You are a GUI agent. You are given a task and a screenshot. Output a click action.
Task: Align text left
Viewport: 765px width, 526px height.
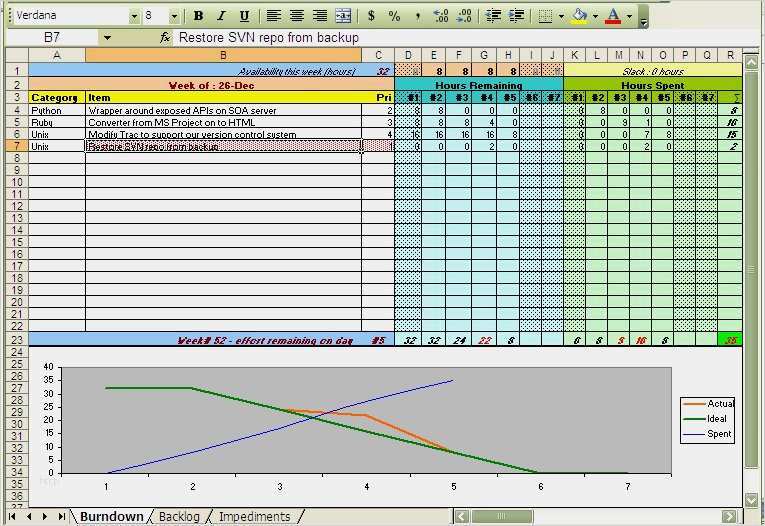tap(273, 16)
